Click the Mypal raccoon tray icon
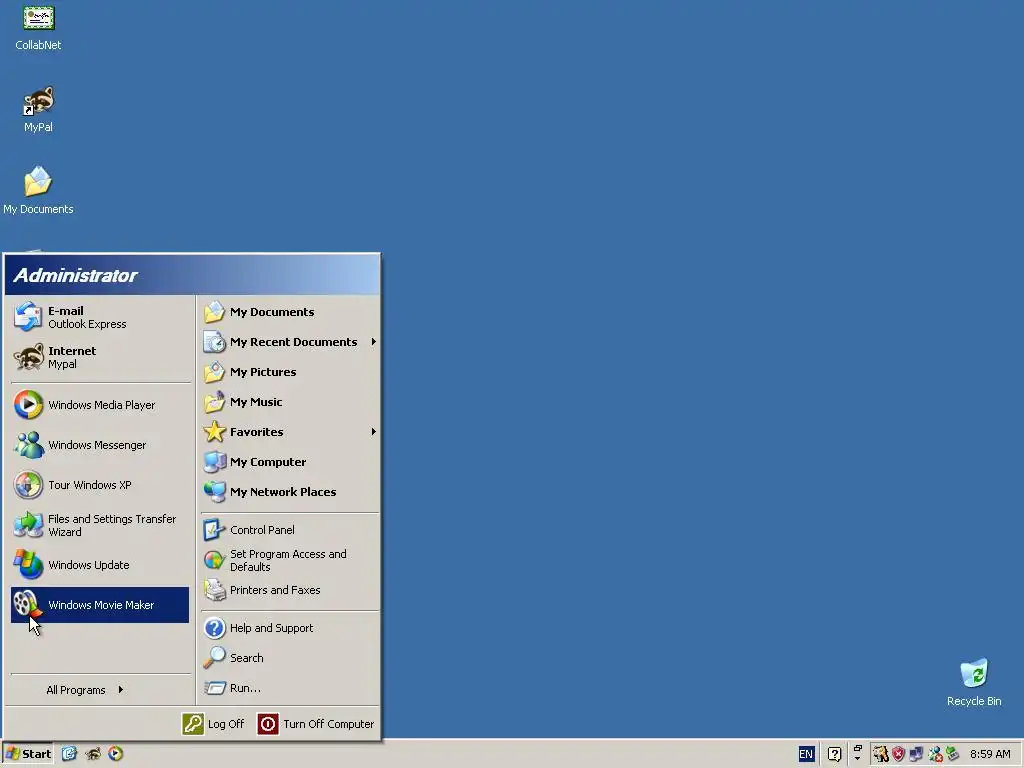The width and height of the screenshot is (1024, 768). coord(881,754)
